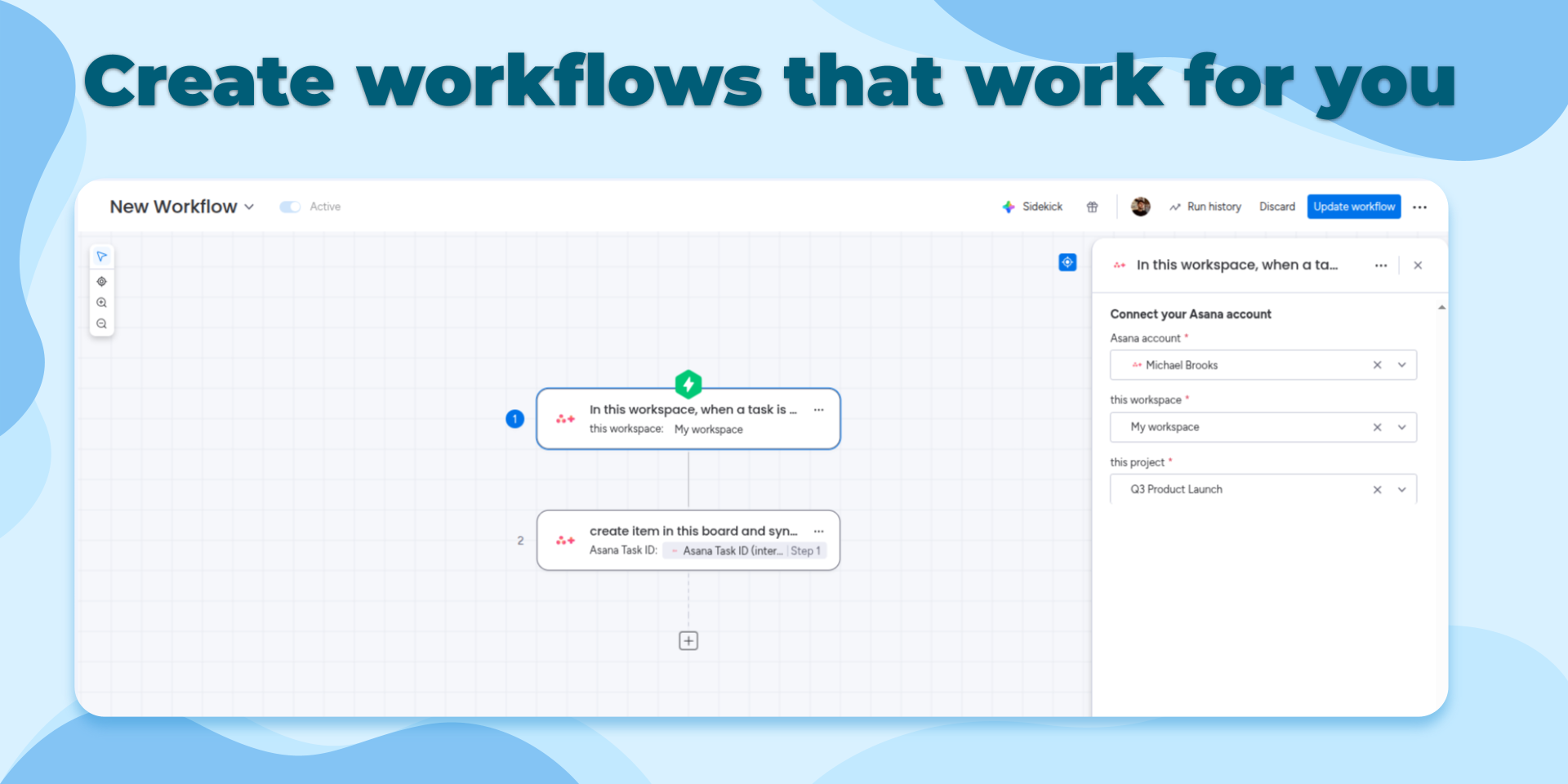The width and height of the screenshot is (1568, 784).
Task: Click the fit-to-view target icon in left toolbar
Action: 101,282
